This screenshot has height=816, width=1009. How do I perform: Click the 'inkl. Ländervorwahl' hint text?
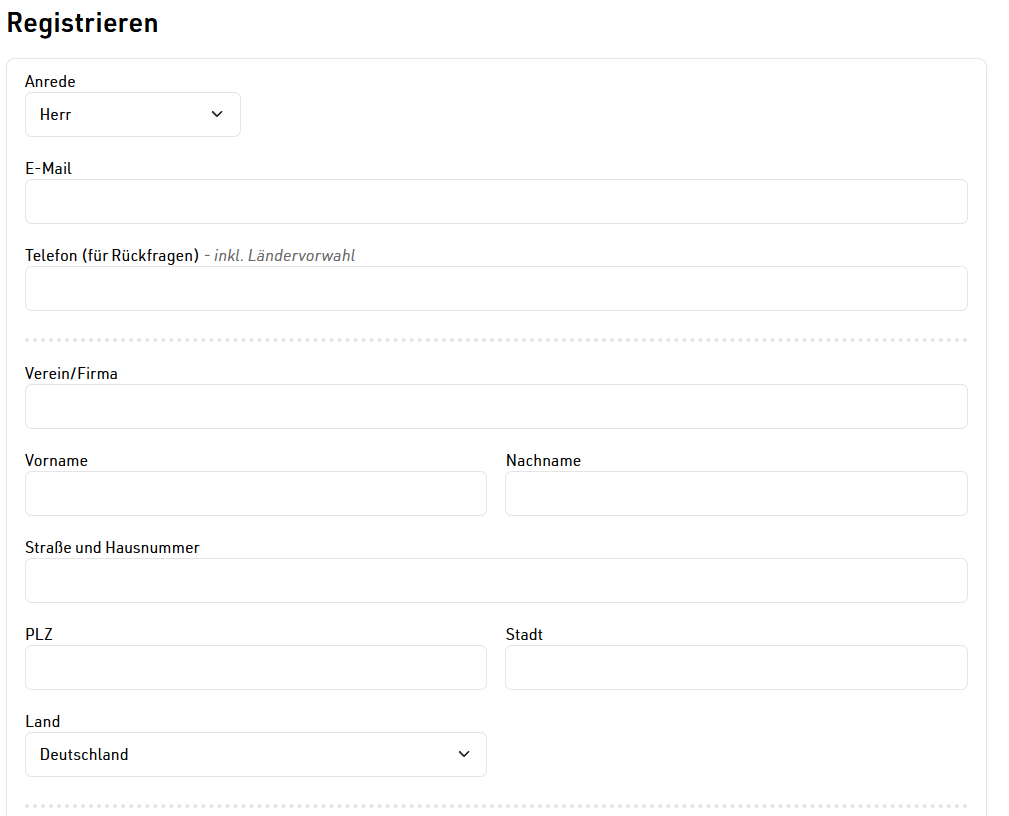[284, 256]
